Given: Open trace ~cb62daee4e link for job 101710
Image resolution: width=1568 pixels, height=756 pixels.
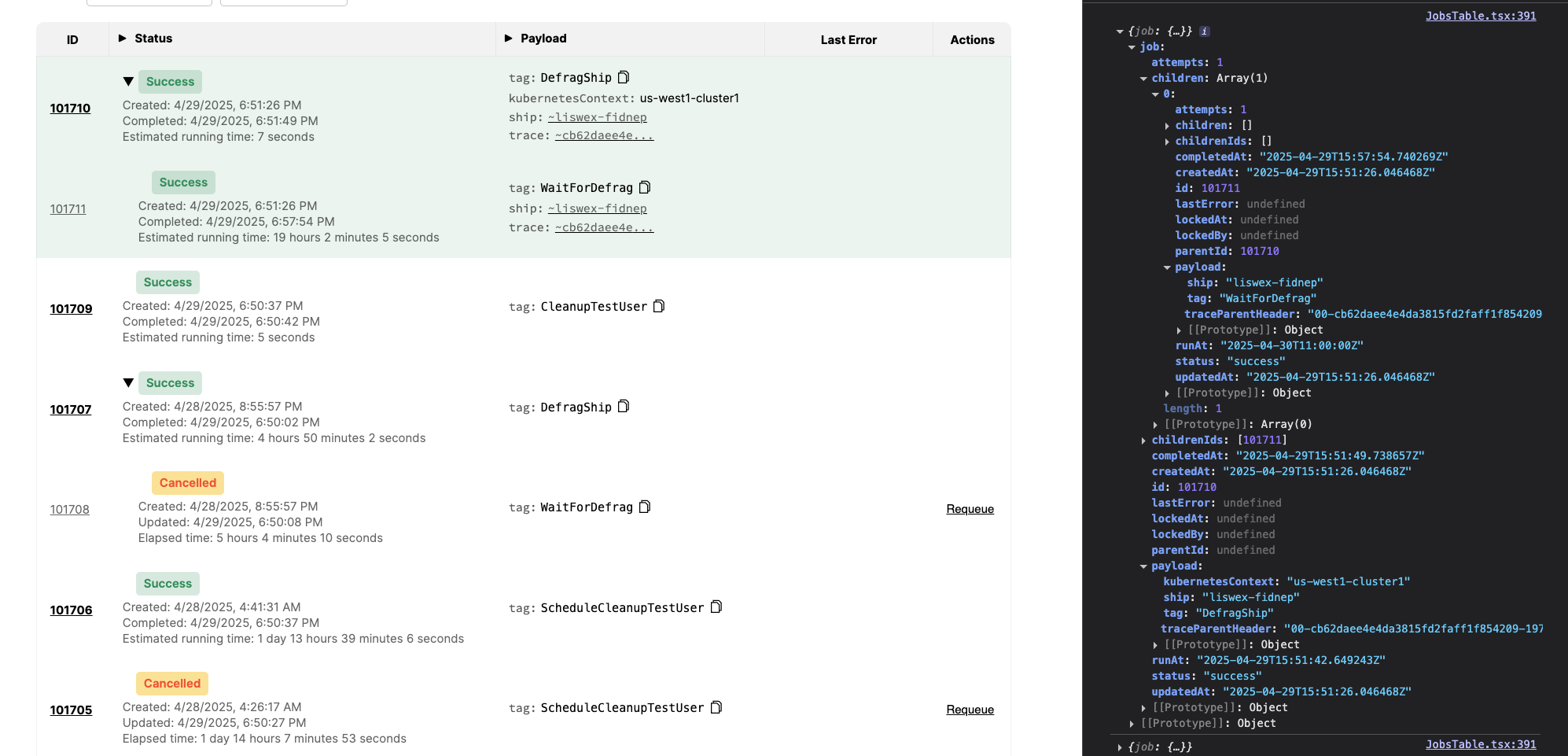Looking at the screenshot, I should click(604, 135).
